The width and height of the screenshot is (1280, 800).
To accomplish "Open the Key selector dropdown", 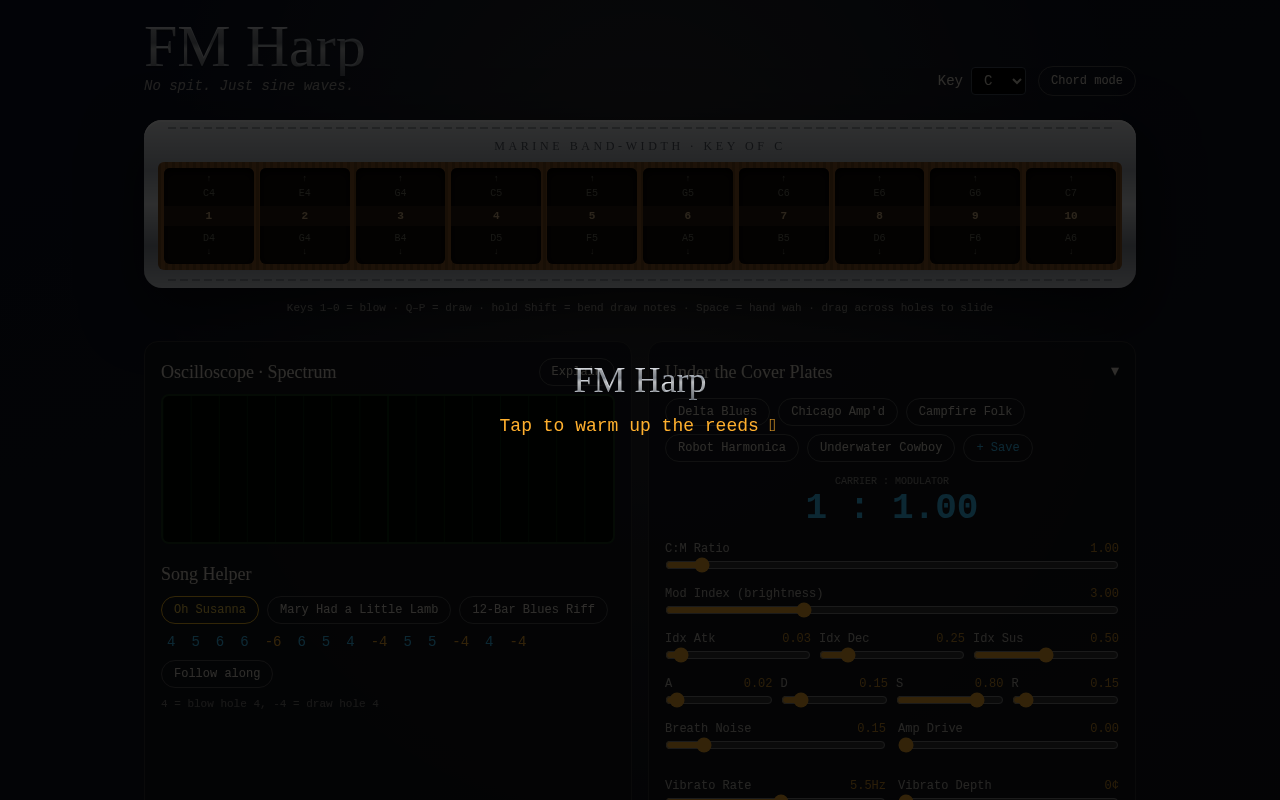I will pyautogui.click(x=998, y=81).
